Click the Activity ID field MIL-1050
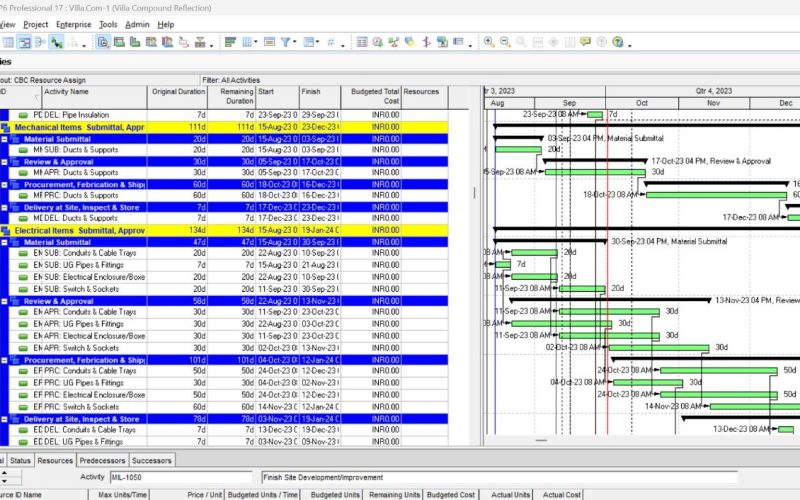 click(181, 478)
